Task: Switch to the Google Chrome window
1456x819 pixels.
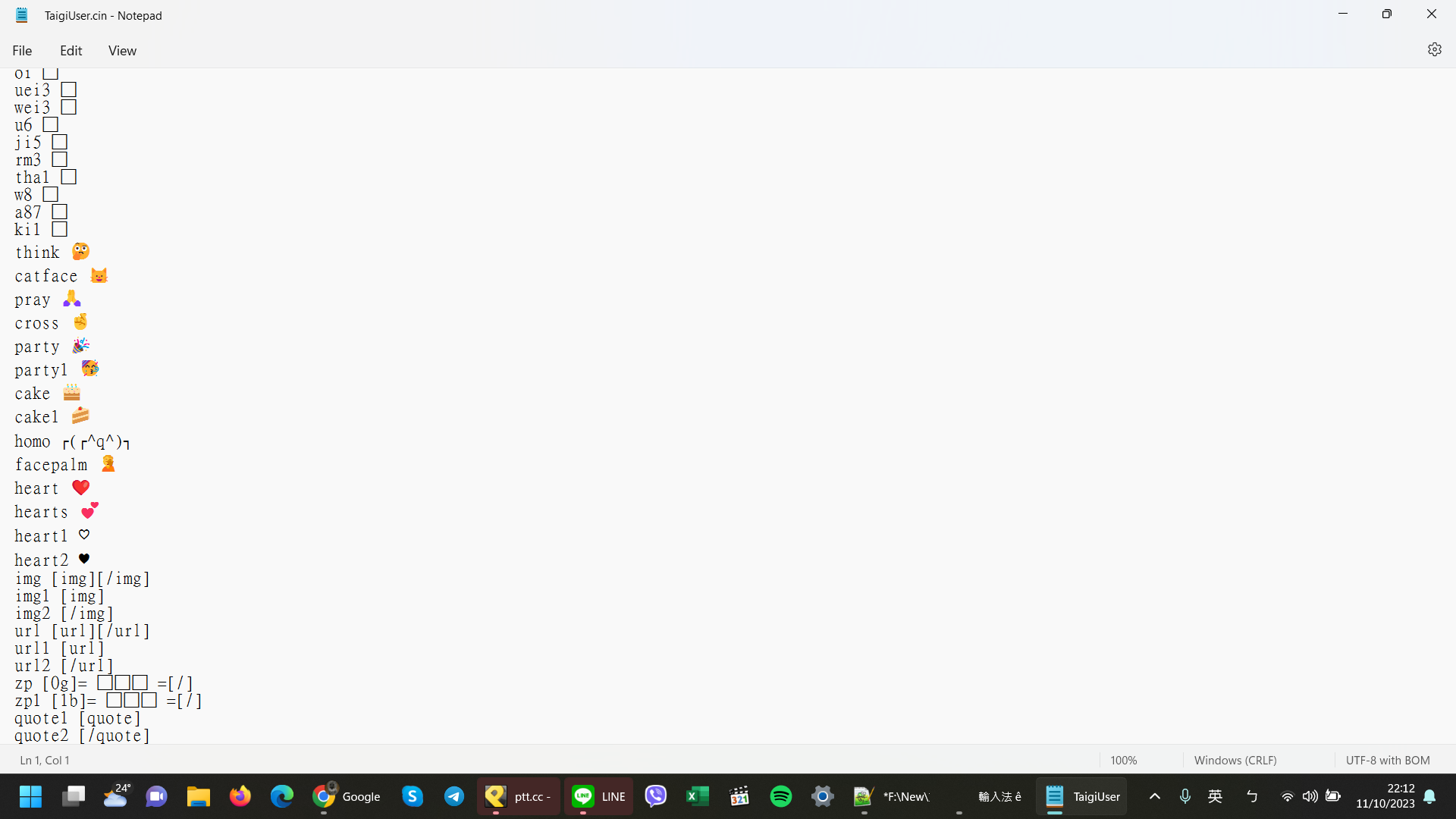Action: coord(347,796)
